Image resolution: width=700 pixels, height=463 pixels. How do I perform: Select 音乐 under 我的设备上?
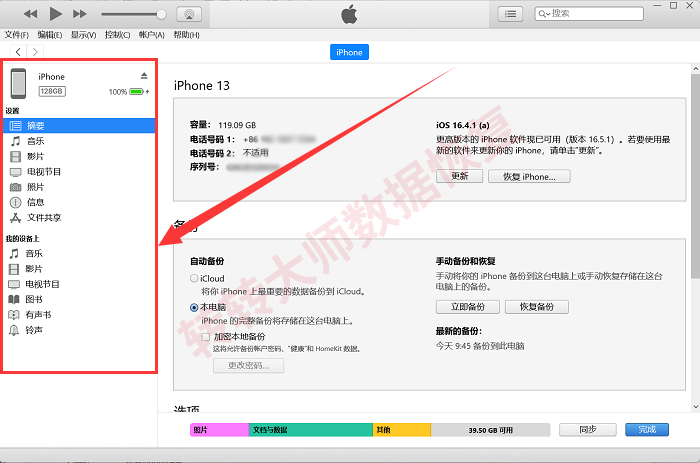pyautogui.click(x=79, y=254)
